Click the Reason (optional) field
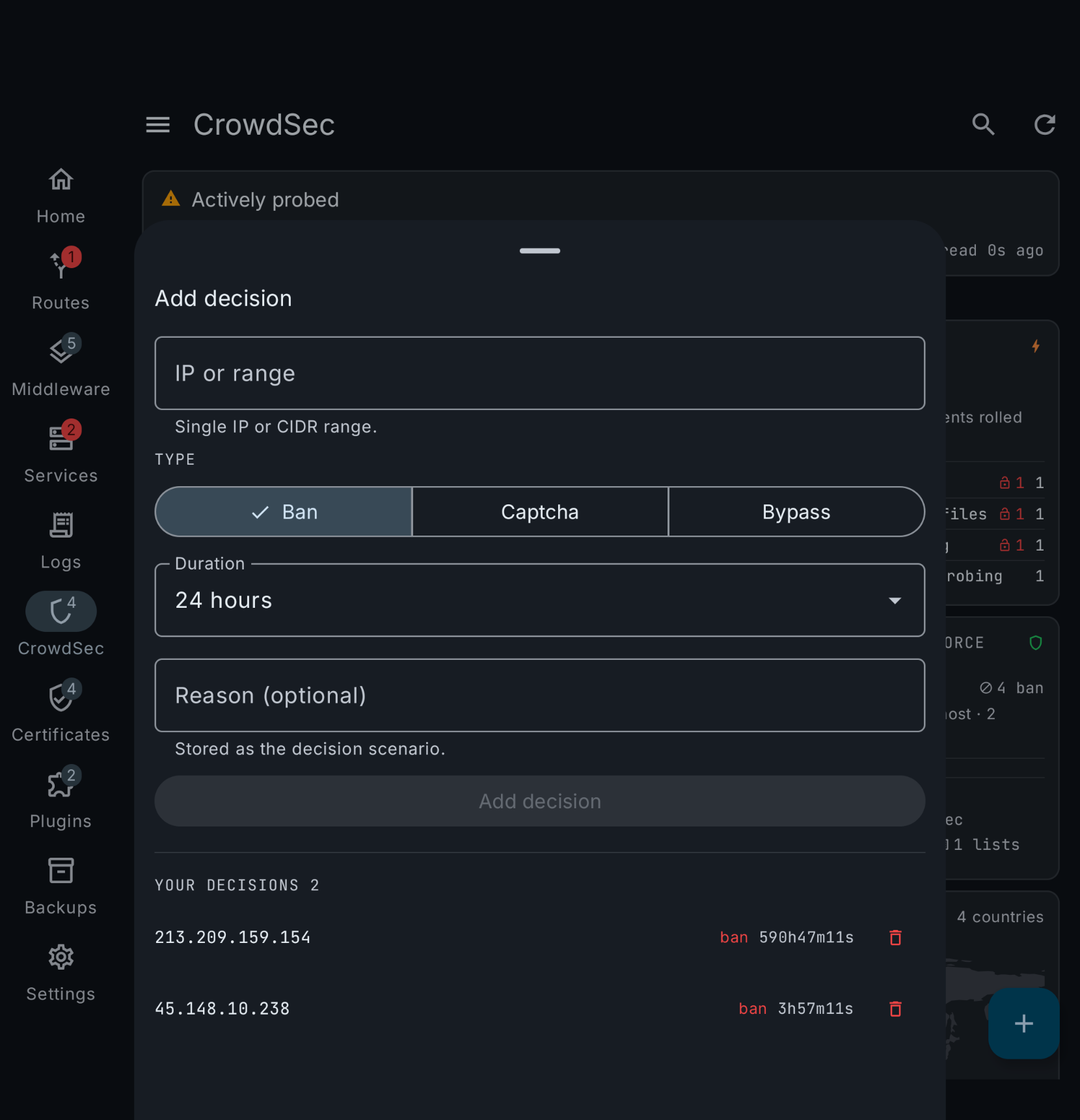 tap(539, 695)
